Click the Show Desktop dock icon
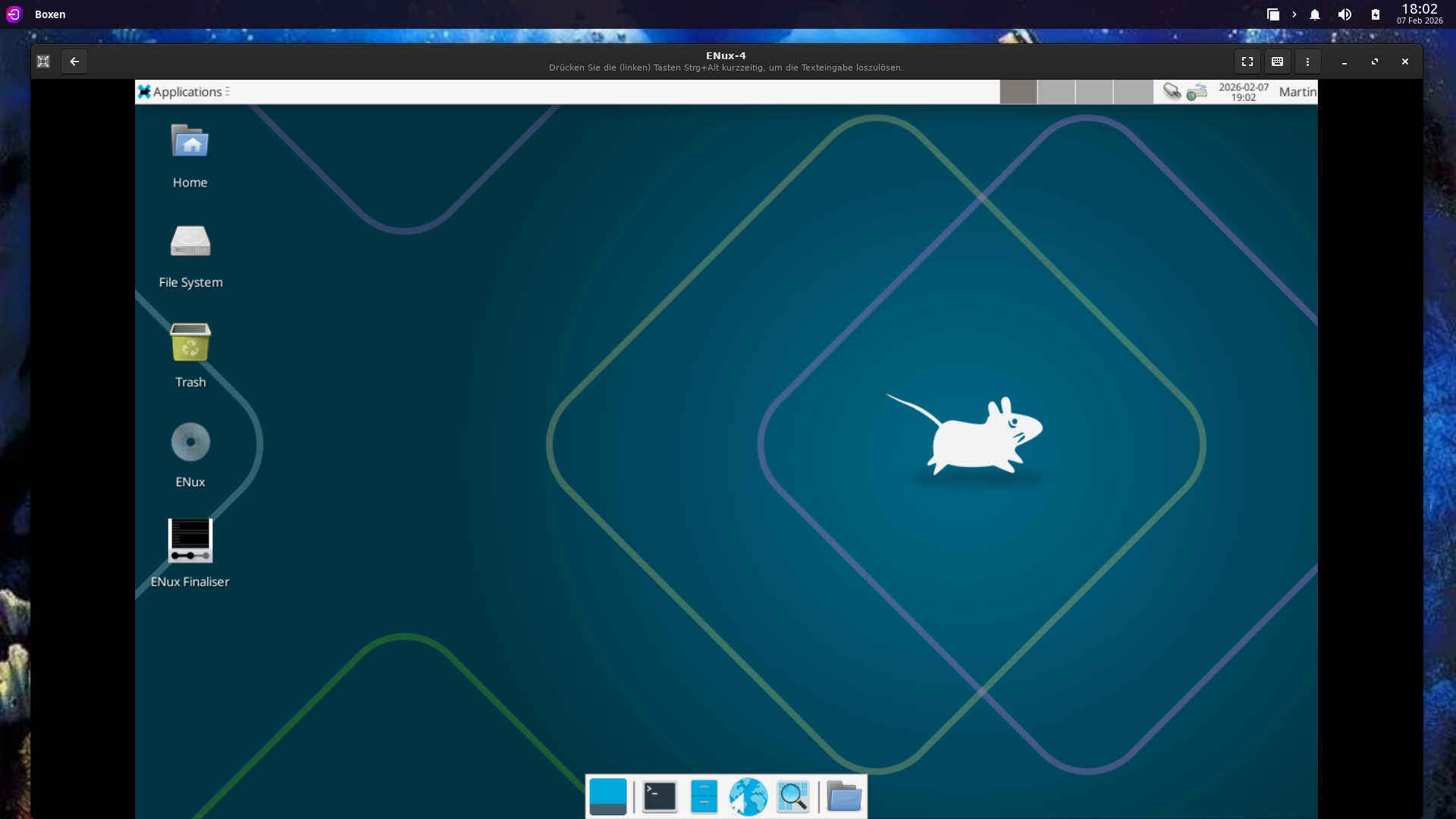Viewport: 1456px width, 819px height. [x=607, y=797]
